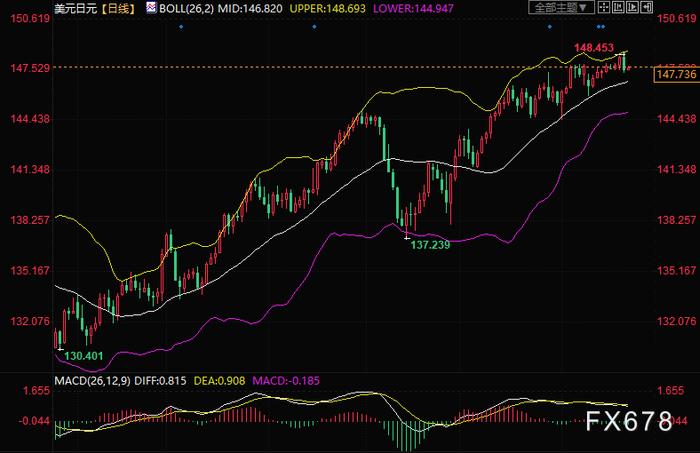Click the LOWER:144.947 band label

click(413, 8)
